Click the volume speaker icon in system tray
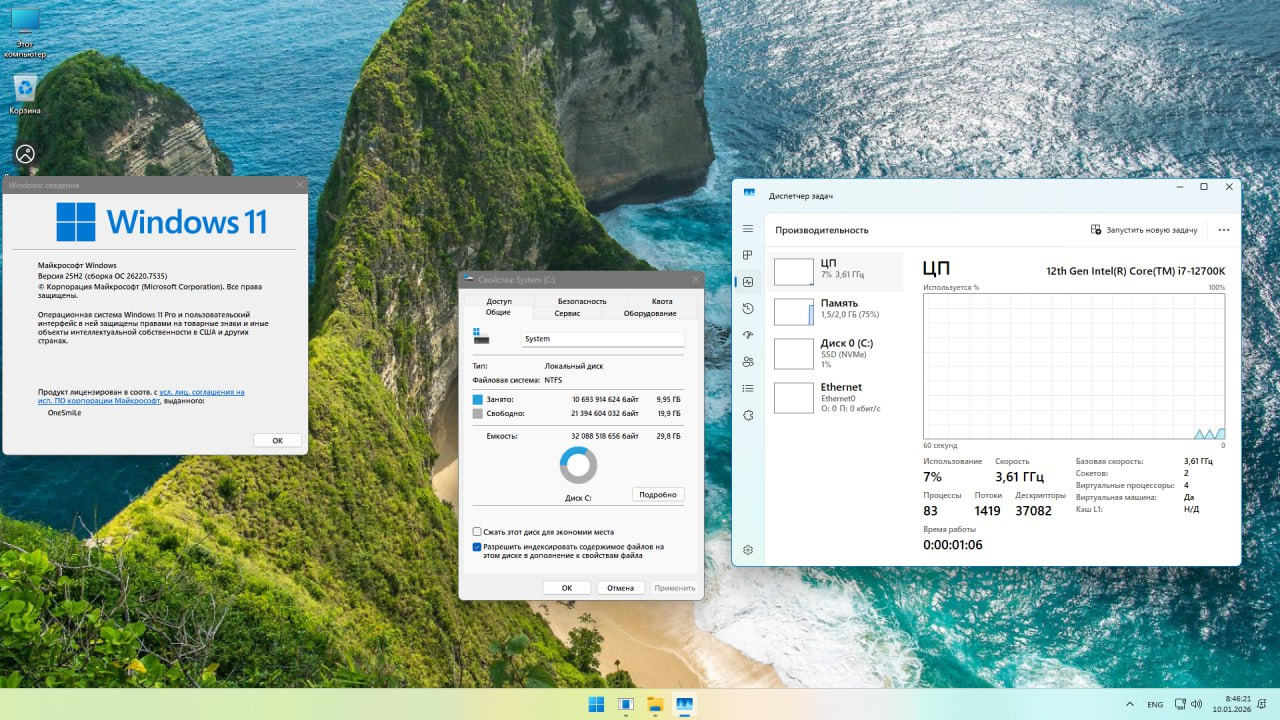Viewport: 1280px width, 720px height. pyautogui.click(x=1197, y=704)
